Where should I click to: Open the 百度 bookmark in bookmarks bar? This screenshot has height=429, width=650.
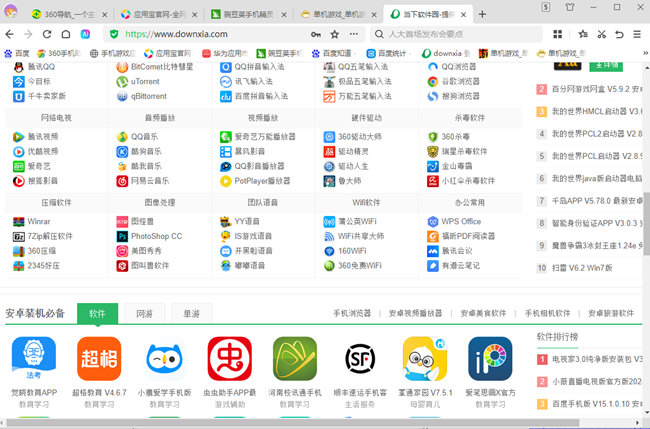(16, 52)
